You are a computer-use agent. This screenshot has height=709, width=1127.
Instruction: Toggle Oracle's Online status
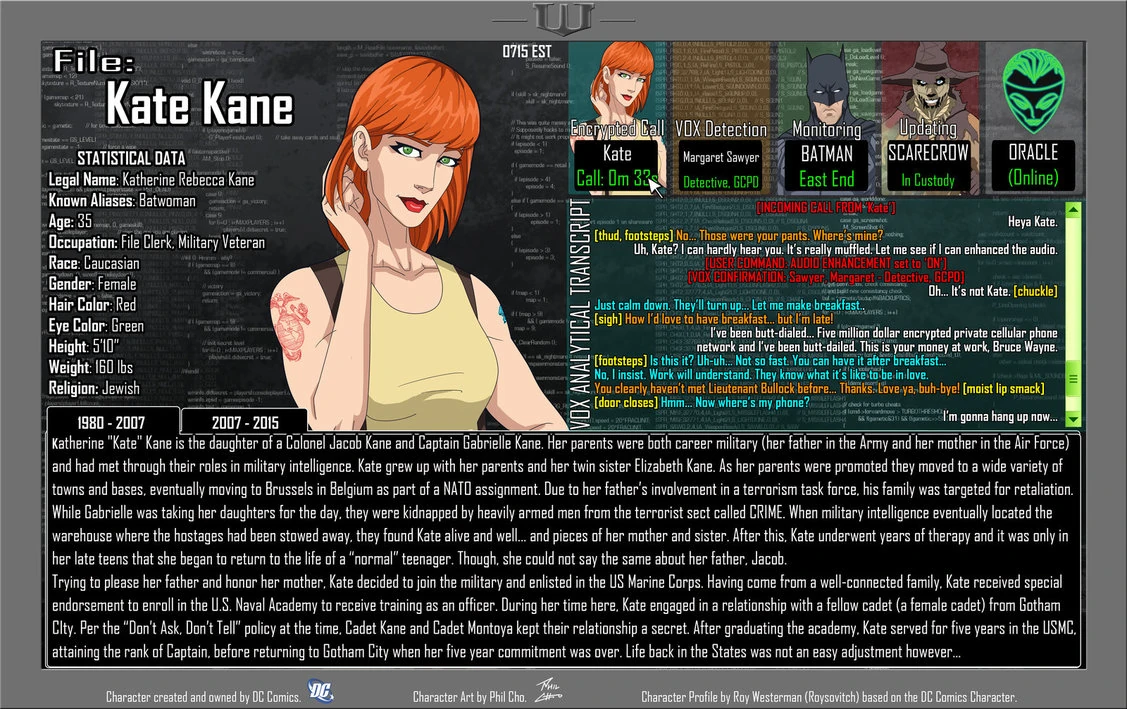(x=1034, y=178)
